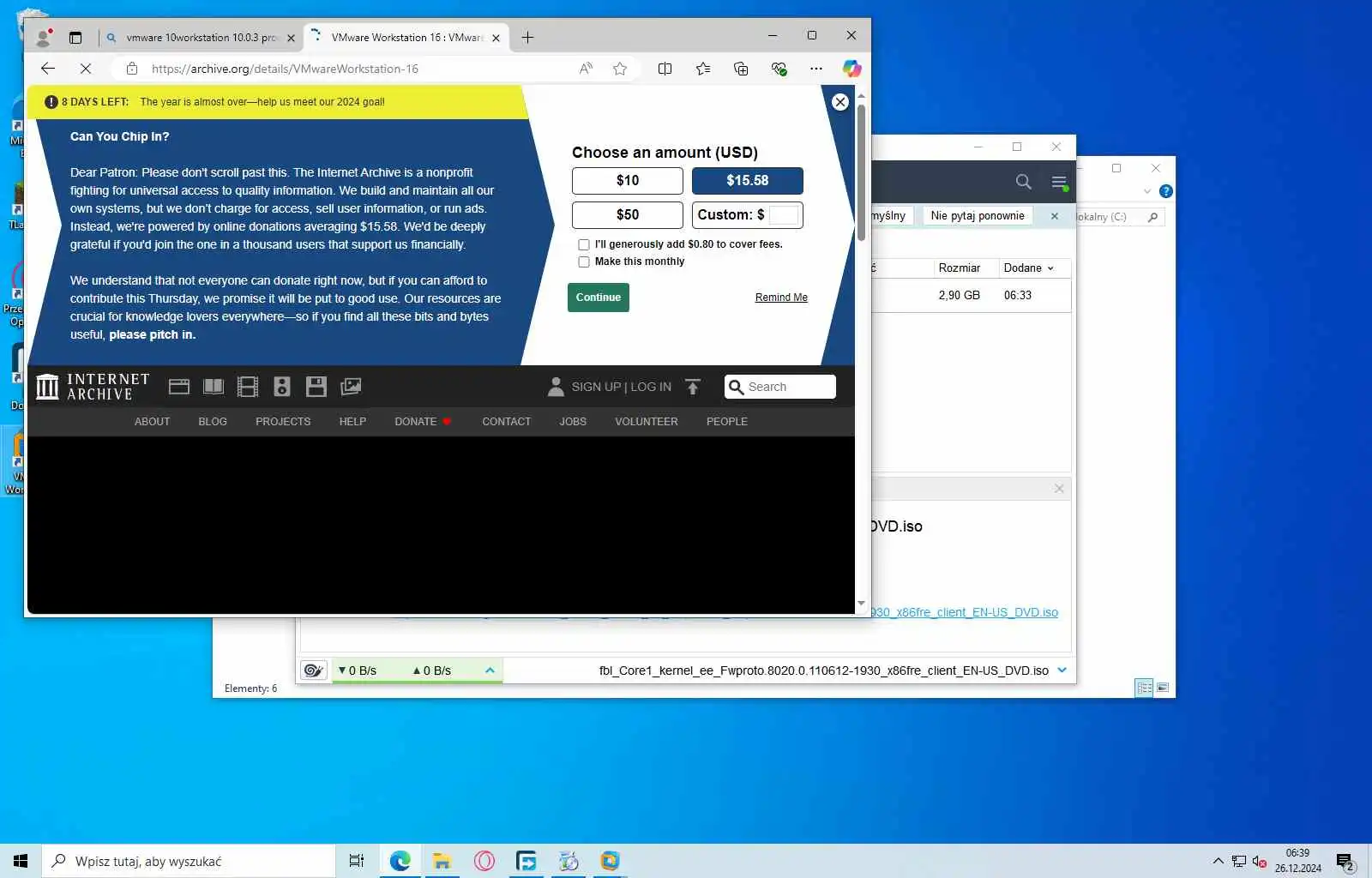The image size is (1372, 878).
Task: Open the DONATE menu item
Action: click(x=423, y=422)
